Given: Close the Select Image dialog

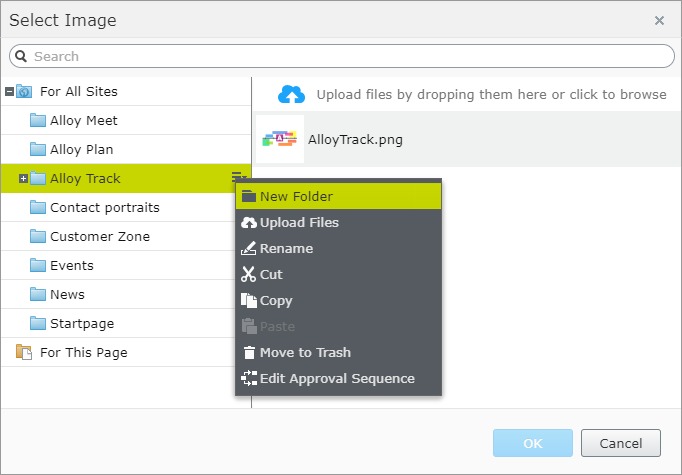Looking at the screenshot, I should [x=659, y=20].
